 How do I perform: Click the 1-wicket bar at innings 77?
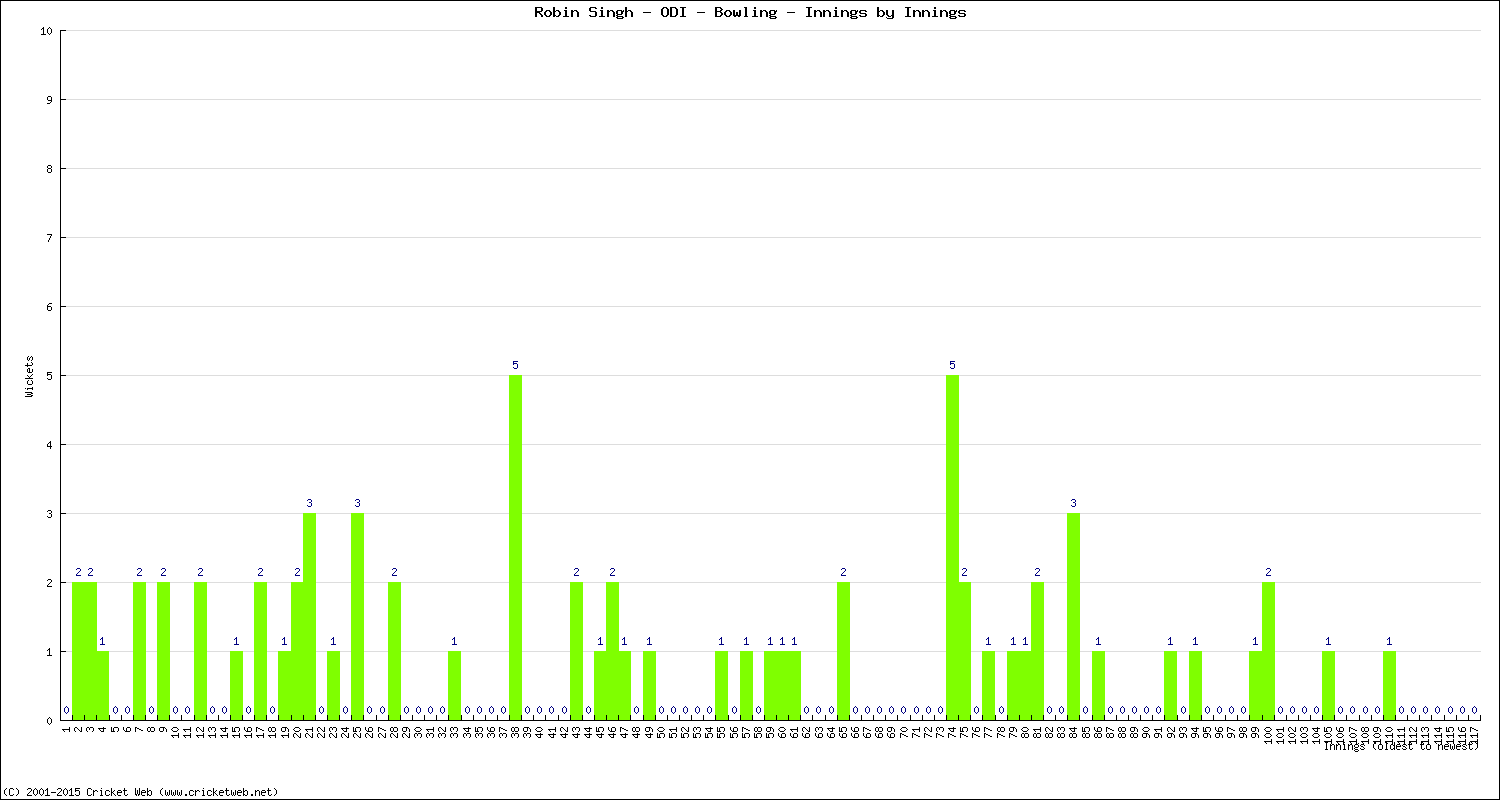988,686
